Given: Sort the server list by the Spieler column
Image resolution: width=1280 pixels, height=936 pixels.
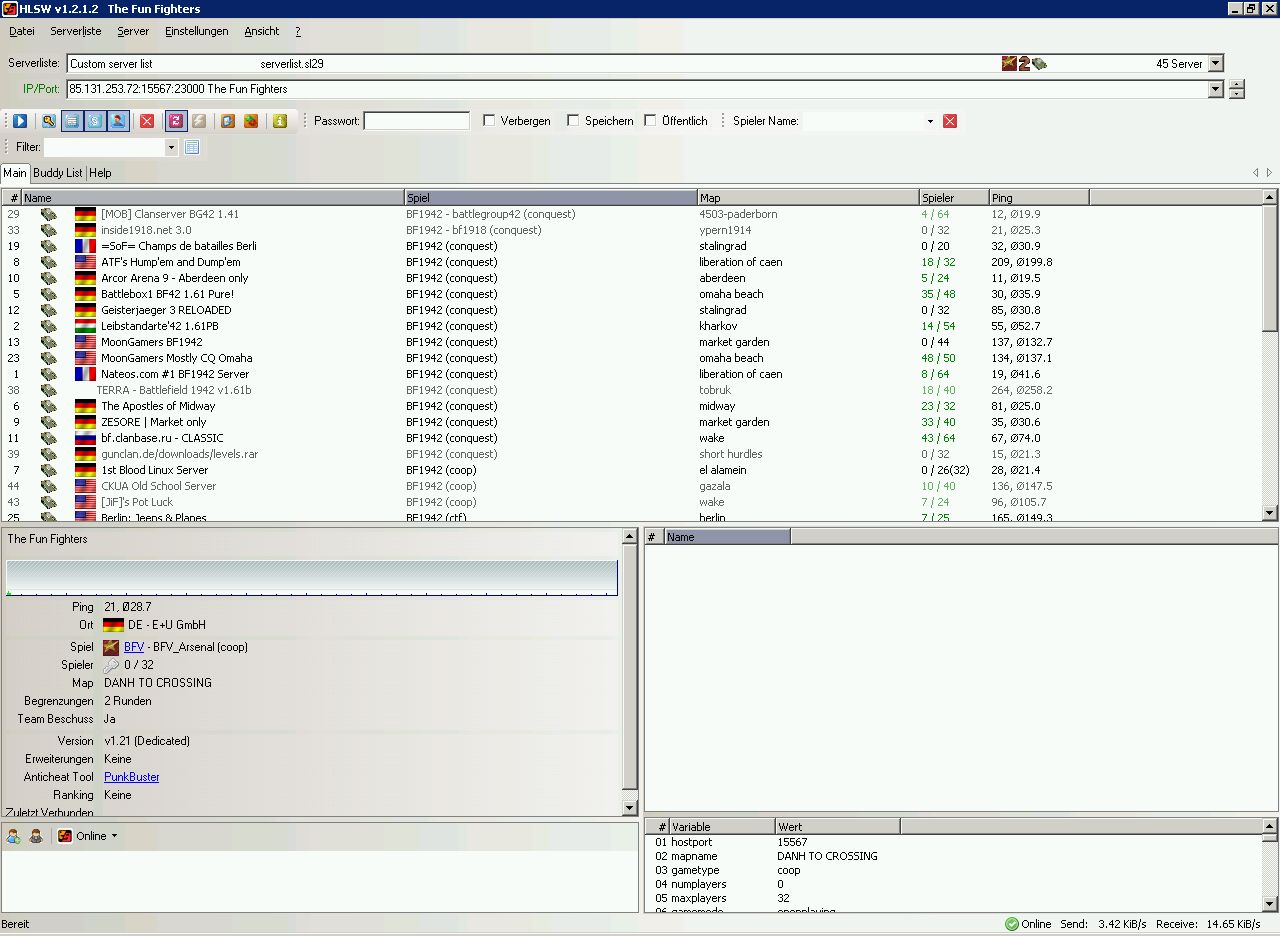Looking at the screenshot, I should tap(954, 198).
